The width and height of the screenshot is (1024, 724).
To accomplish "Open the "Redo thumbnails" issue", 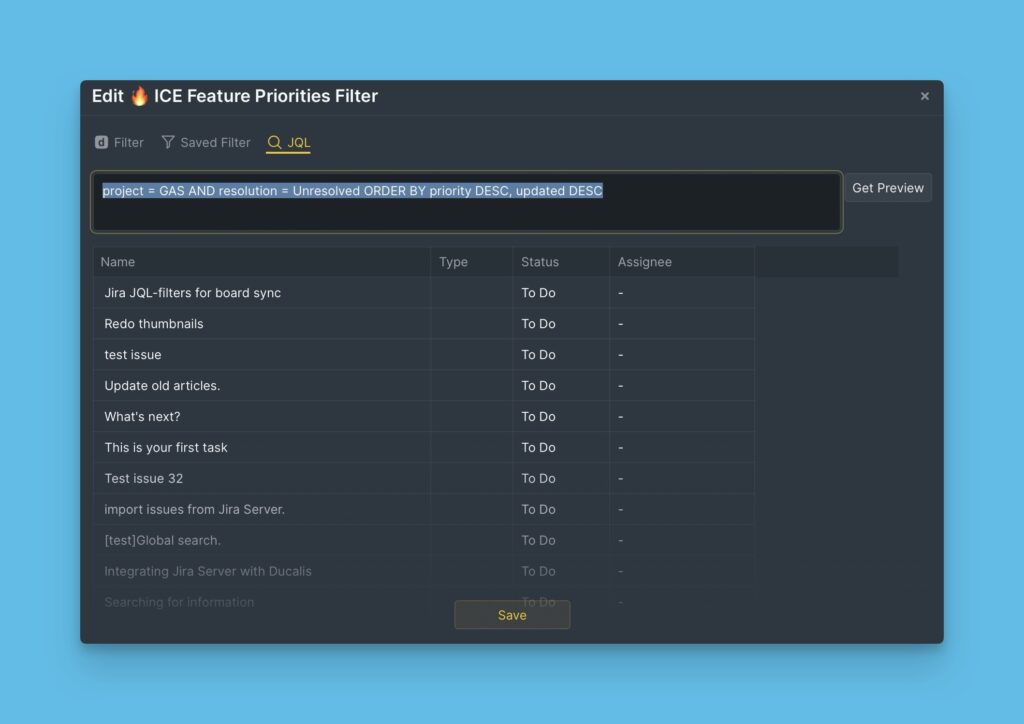I will point(153,323).
